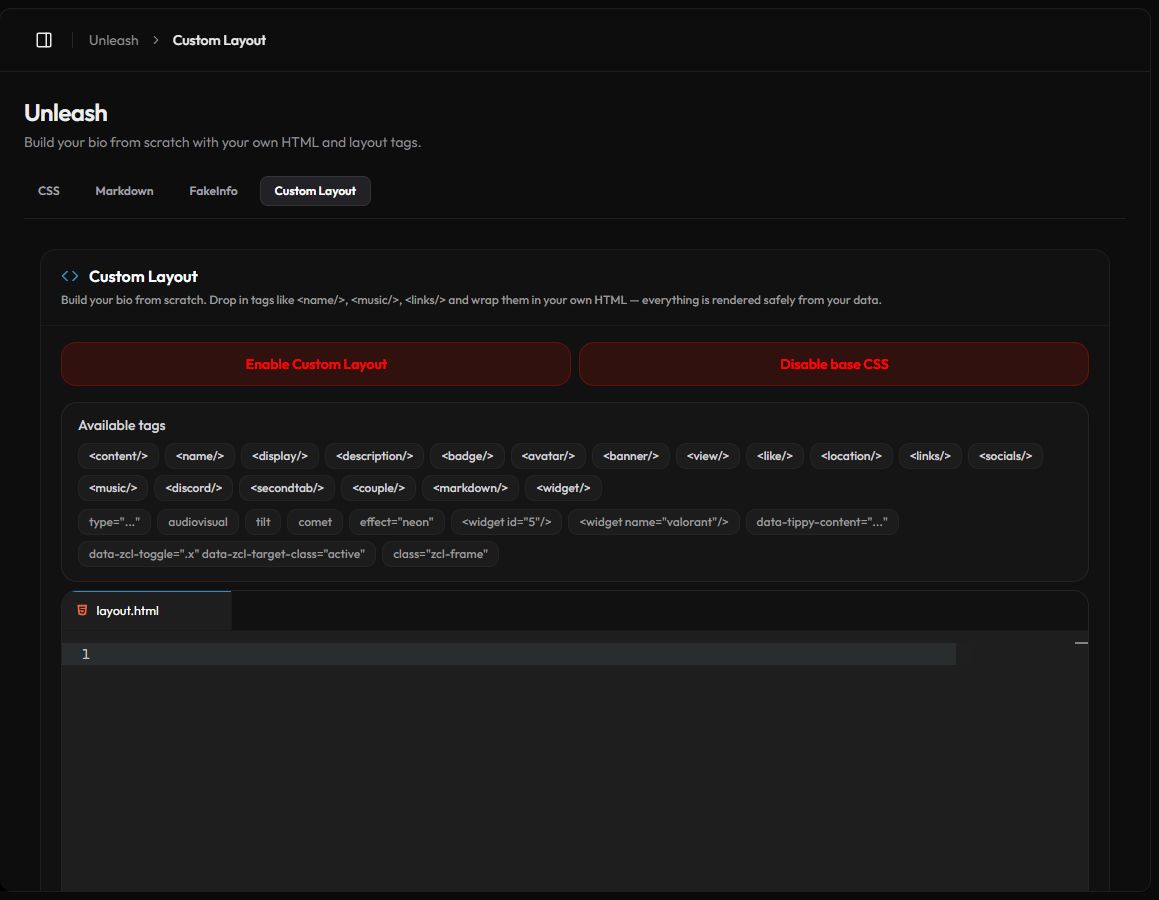This screenshot has width=1159, height=900.
Task: Add the tilt attribute chip
Action: (263, 522)
